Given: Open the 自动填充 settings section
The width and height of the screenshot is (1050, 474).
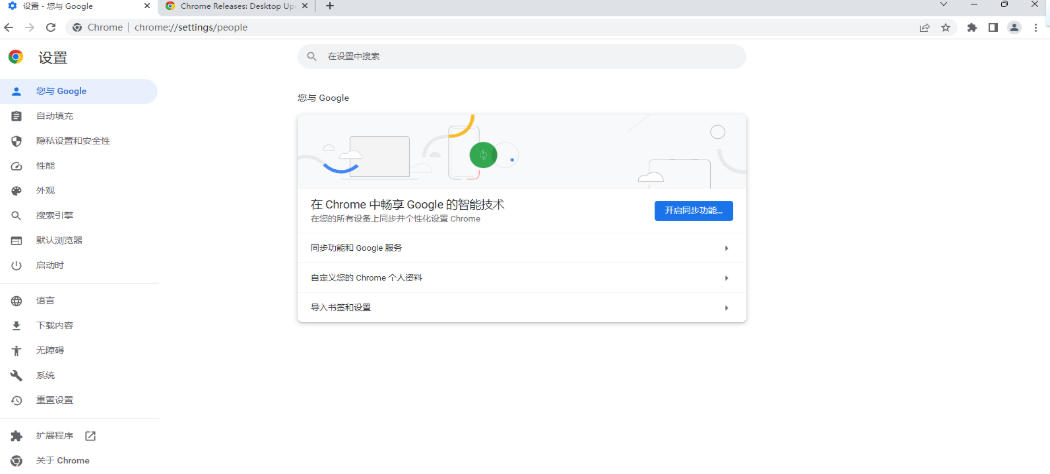Looking at the screenshot, I should 54,116.
